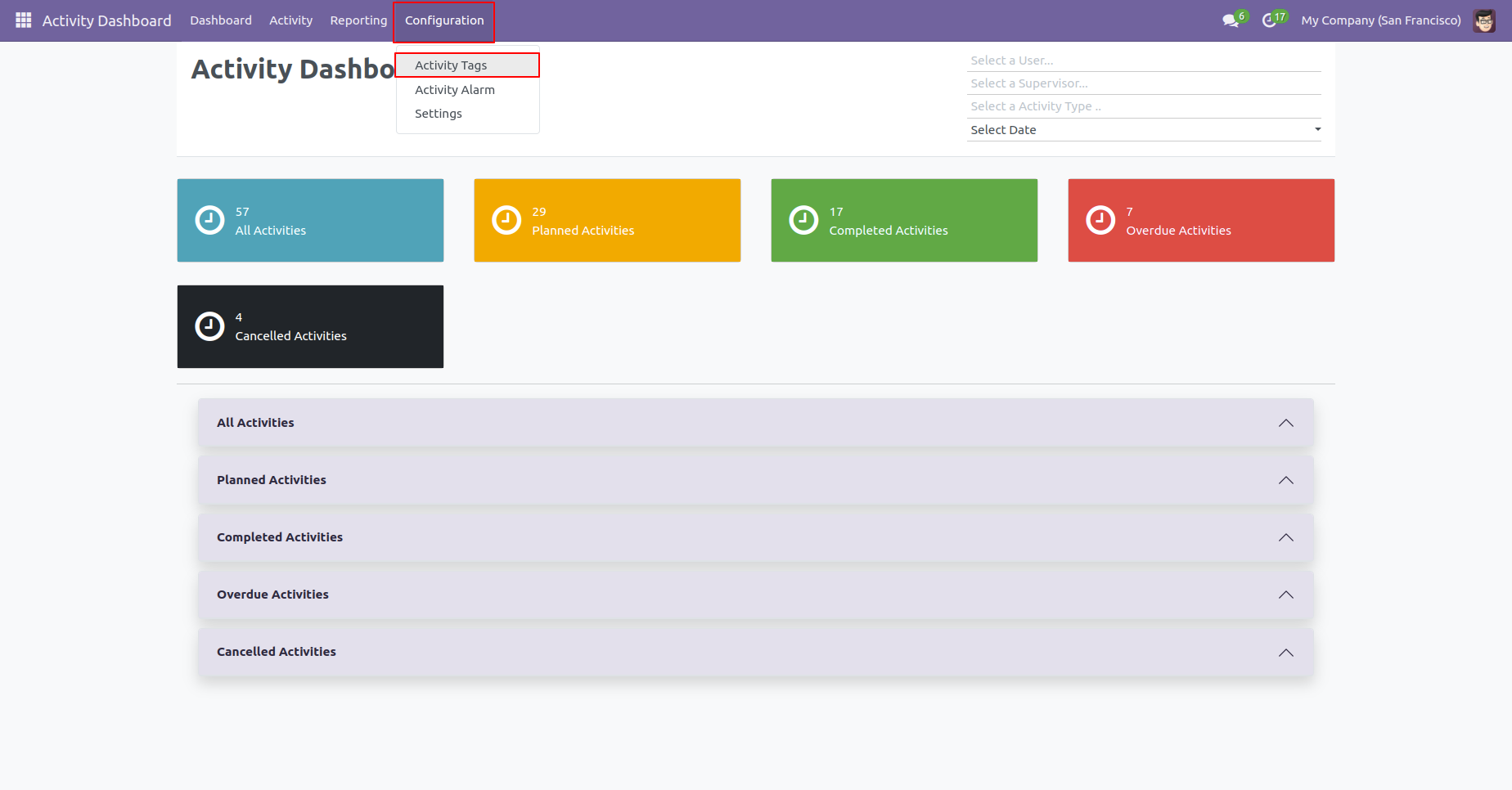The height and width of the screenshot is (790, 1512).
Task: Open the 17 Completed Activities card
Action: pyautogui.click(x=904, y=221)
